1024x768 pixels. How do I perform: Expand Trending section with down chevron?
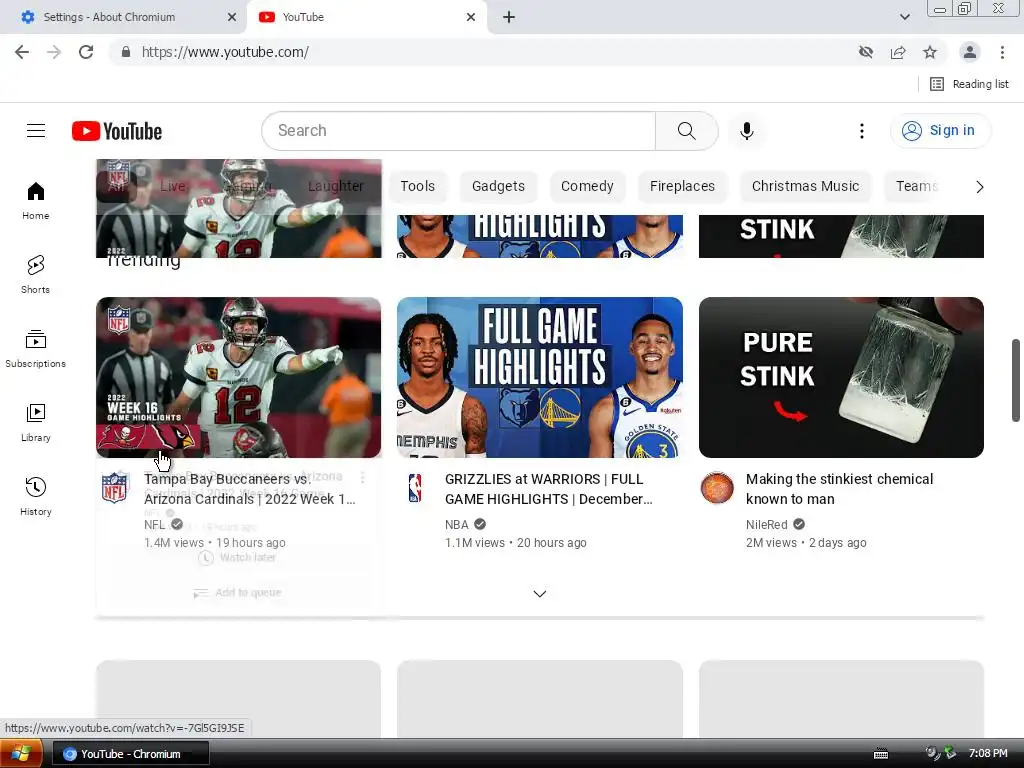(539, 594)
